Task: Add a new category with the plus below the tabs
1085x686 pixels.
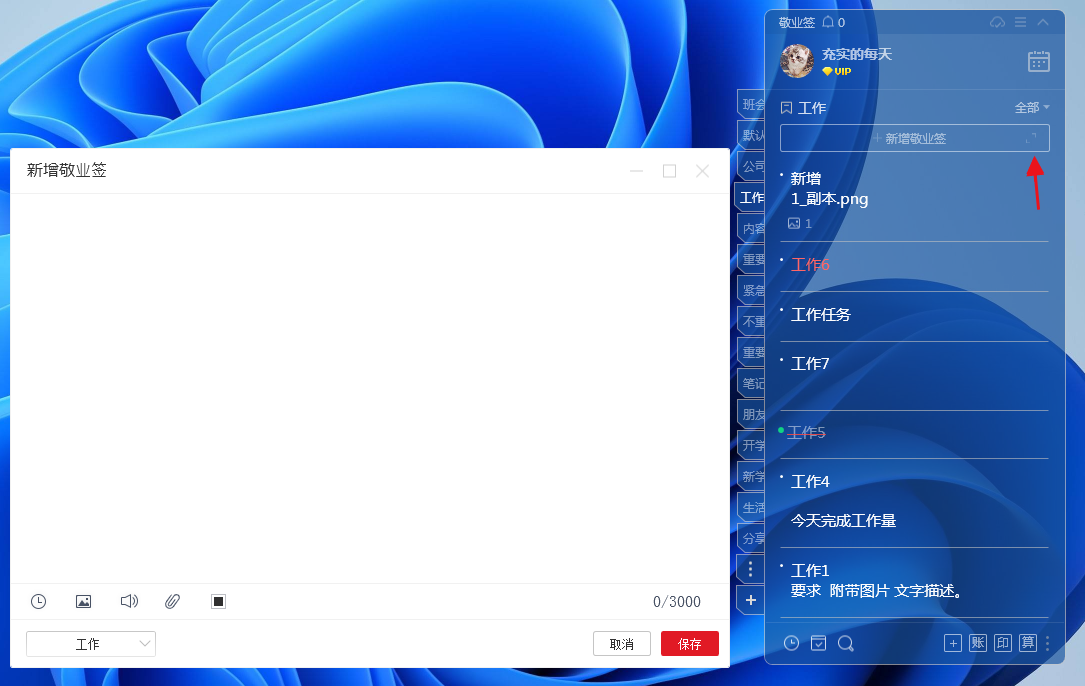Action: (x=751, y=600)
